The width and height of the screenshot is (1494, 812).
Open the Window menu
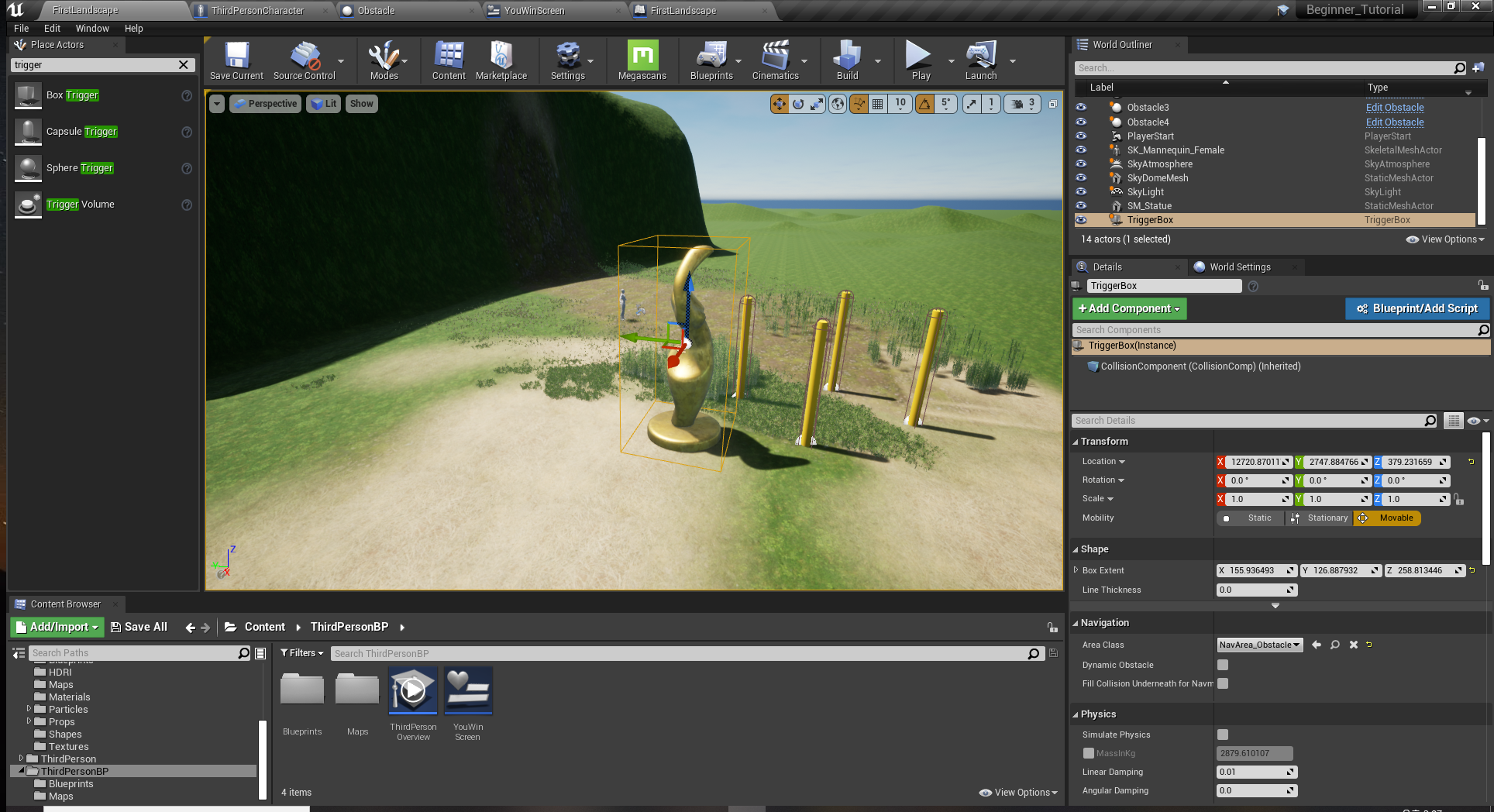[92, 28]
